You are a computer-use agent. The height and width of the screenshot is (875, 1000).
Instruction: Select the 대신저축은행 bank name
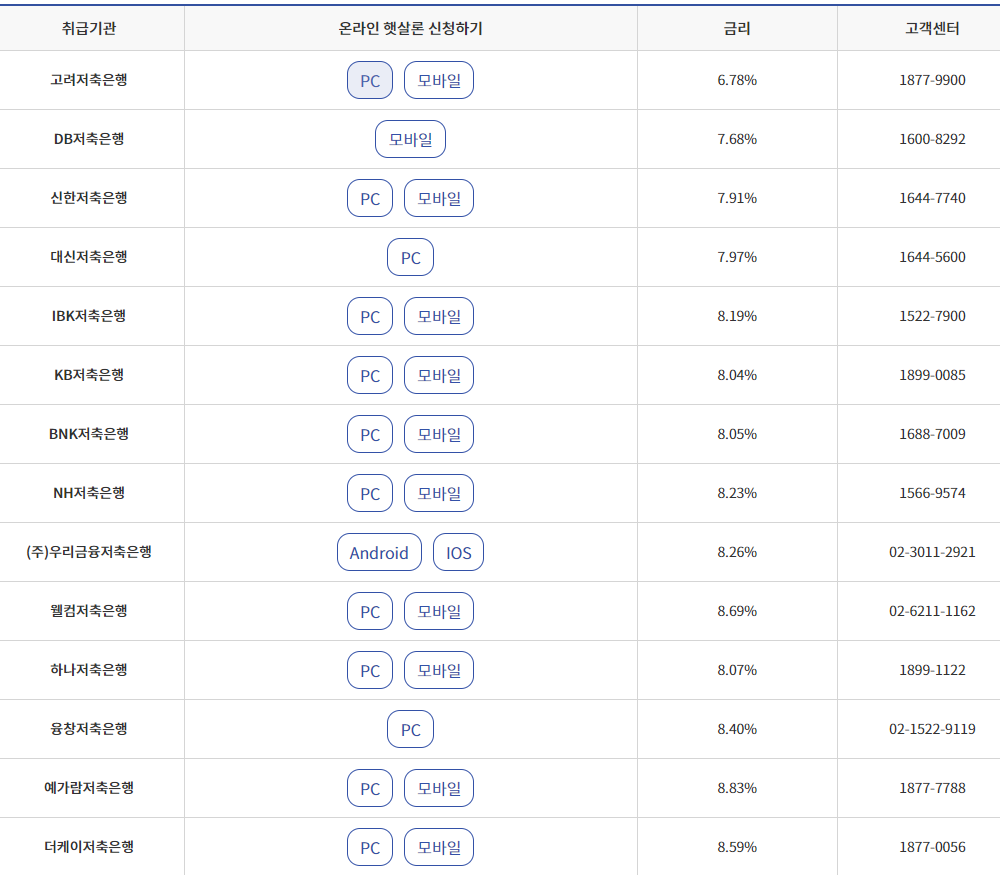(x=89, y=257)
